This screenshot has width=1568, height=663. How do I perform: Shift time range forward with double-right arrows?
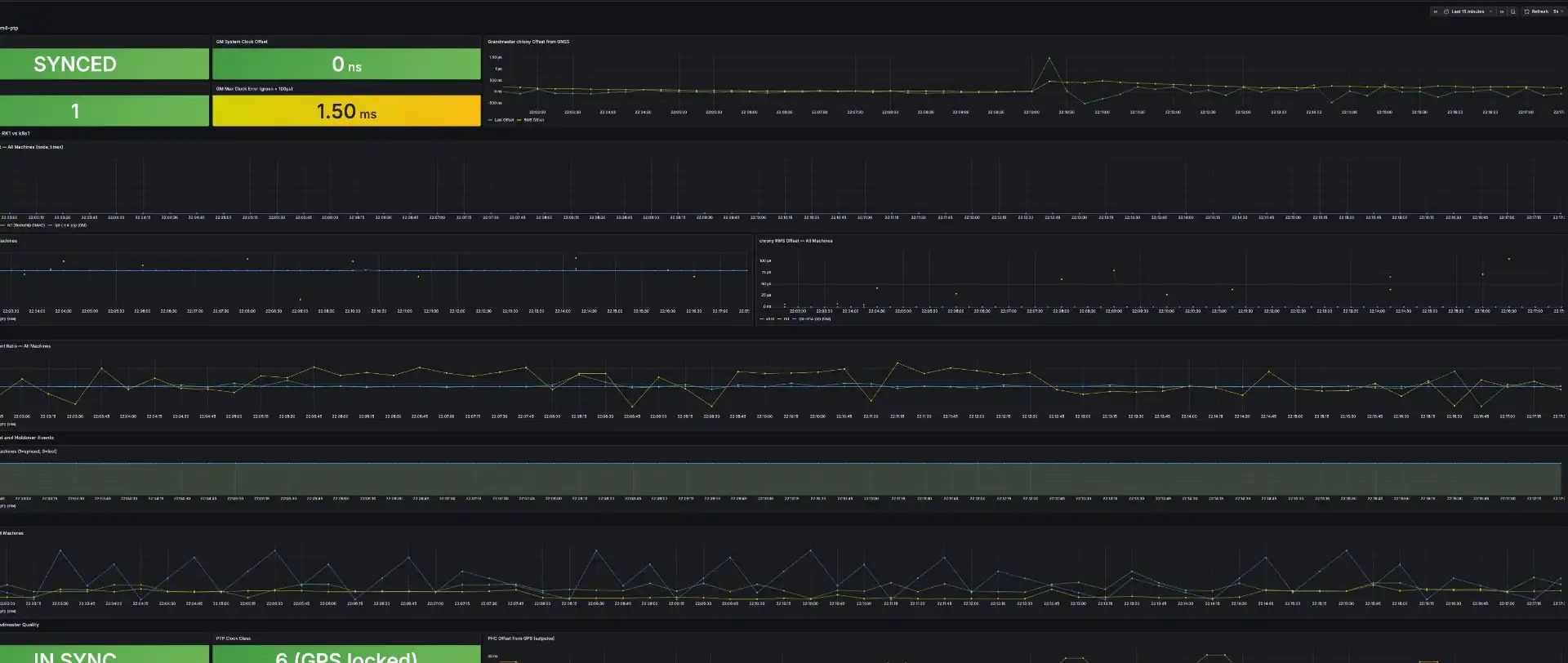(1501, 11)
